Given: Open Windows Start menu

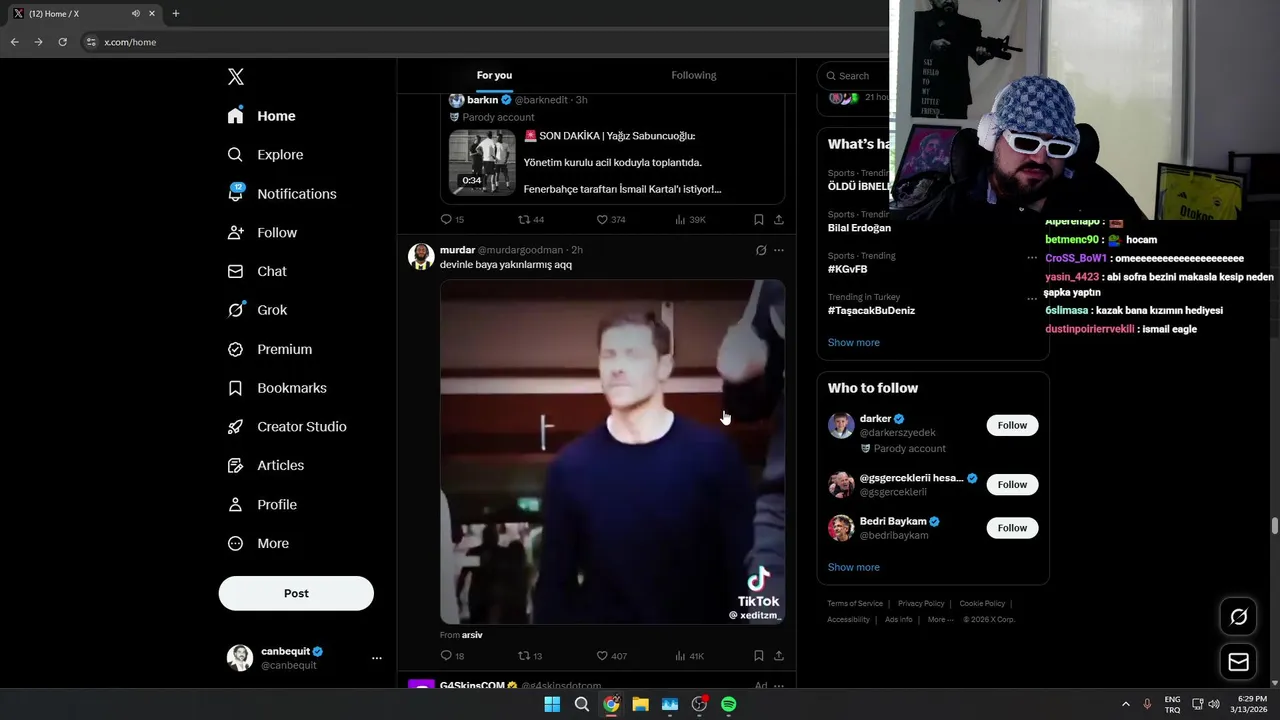Looking at the screenshot, I should [x=552, y=704].
